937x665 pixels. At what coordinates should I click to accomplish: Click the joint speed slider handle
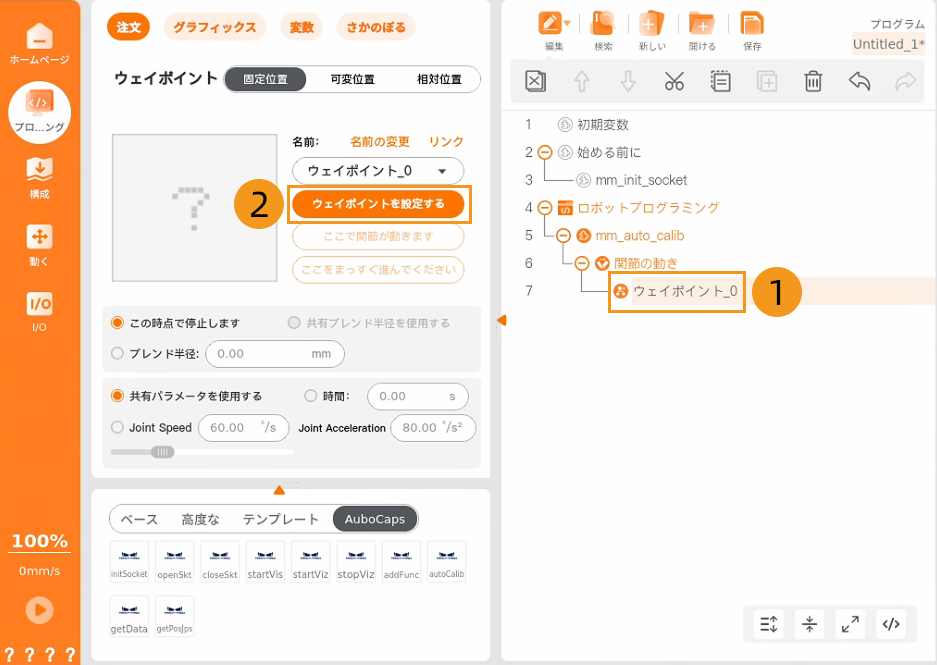tap(162, 452)
